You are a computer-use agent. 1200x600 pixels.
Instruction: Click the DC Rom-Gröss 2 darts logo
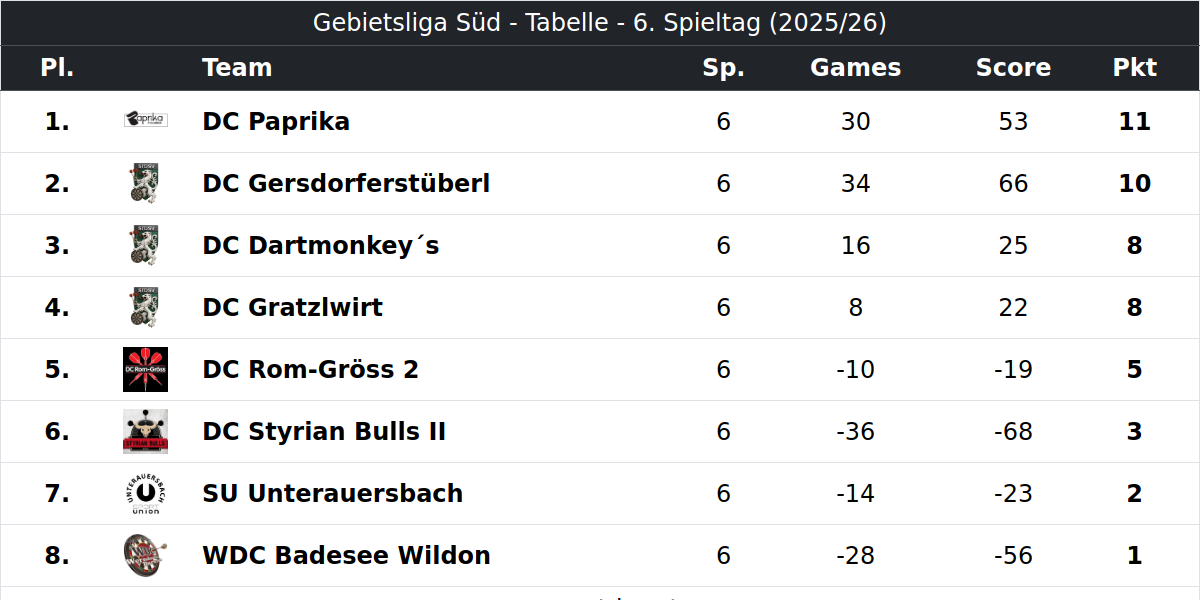(x=145, y=369)
